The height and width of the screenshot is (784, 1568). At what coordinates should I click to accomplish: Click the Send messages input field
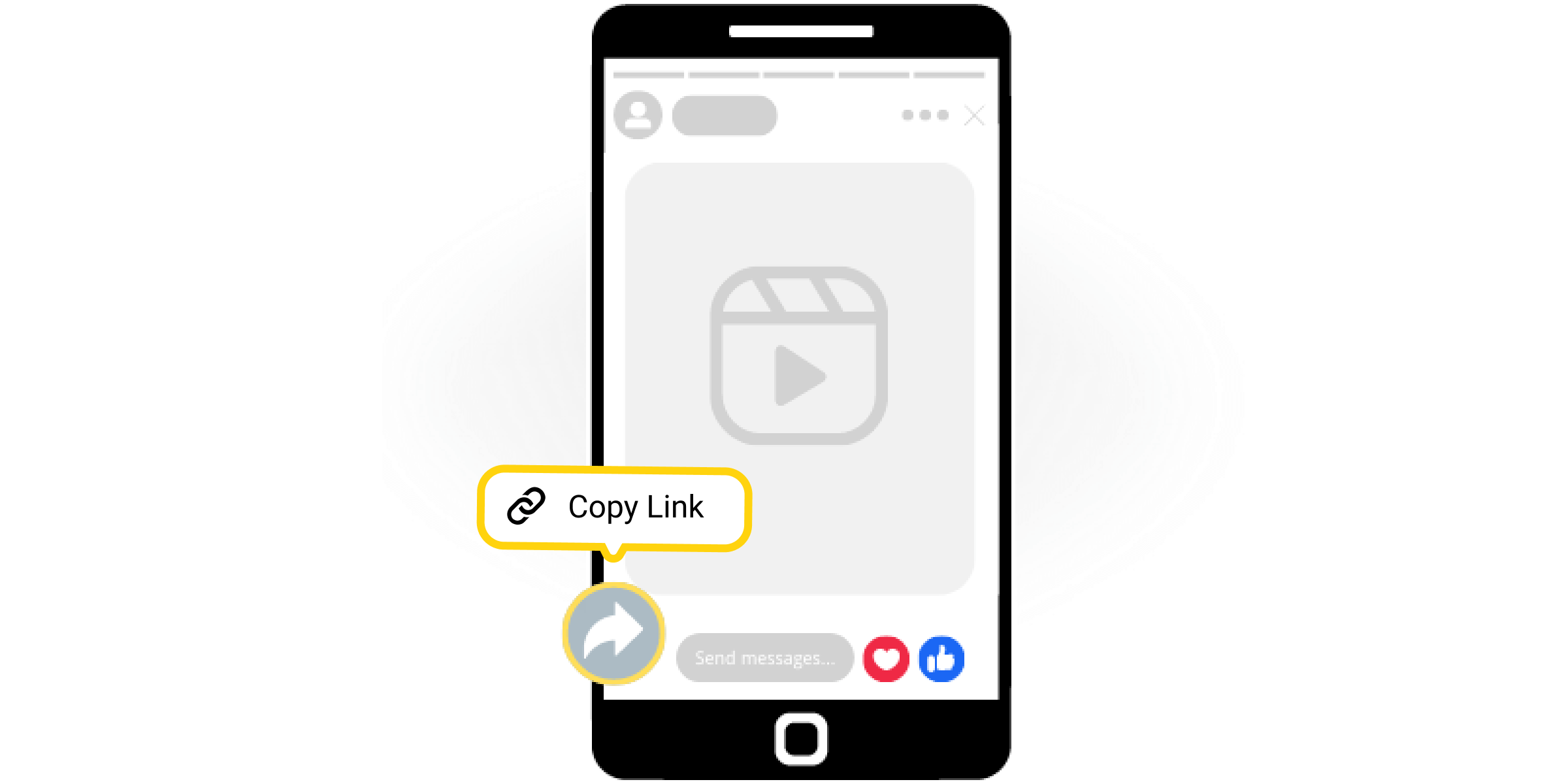(762, 659)
